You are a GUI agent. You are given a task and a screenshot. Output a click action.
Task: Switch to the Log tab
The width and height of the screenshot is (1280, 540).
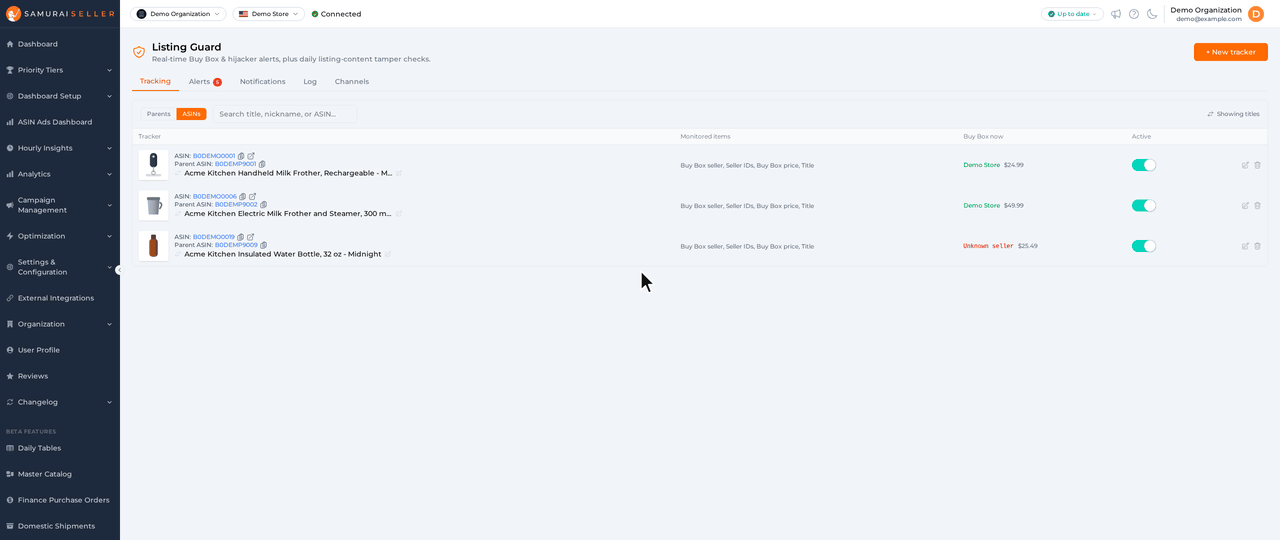tap(310, 81)
